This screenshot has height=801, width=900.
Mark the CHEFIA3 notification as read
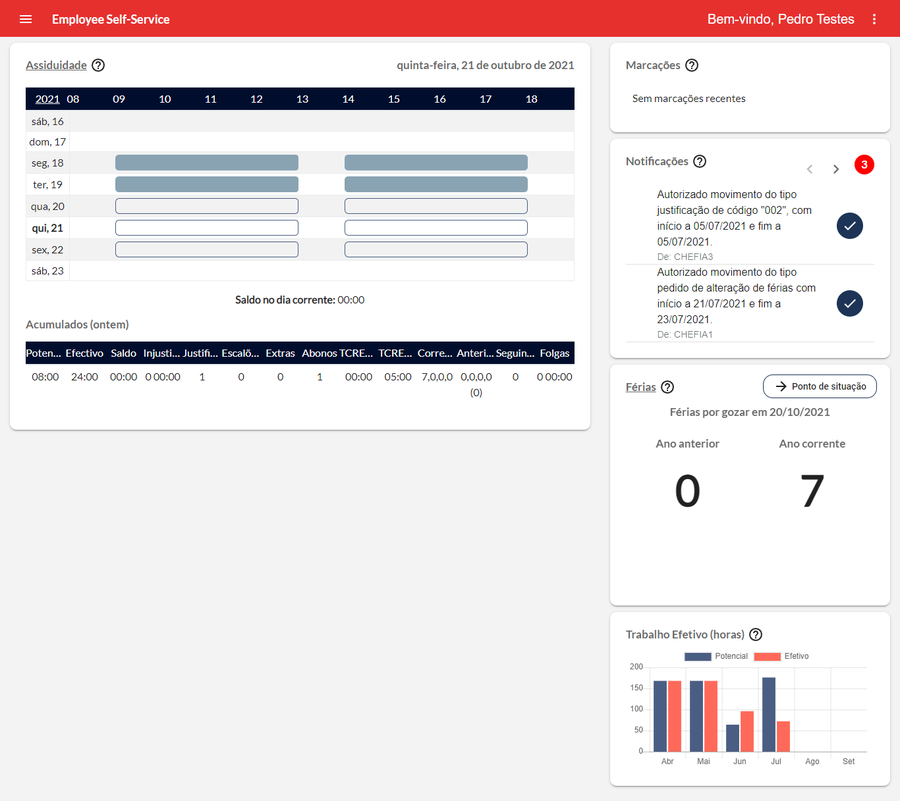click(x=849, y=225)
